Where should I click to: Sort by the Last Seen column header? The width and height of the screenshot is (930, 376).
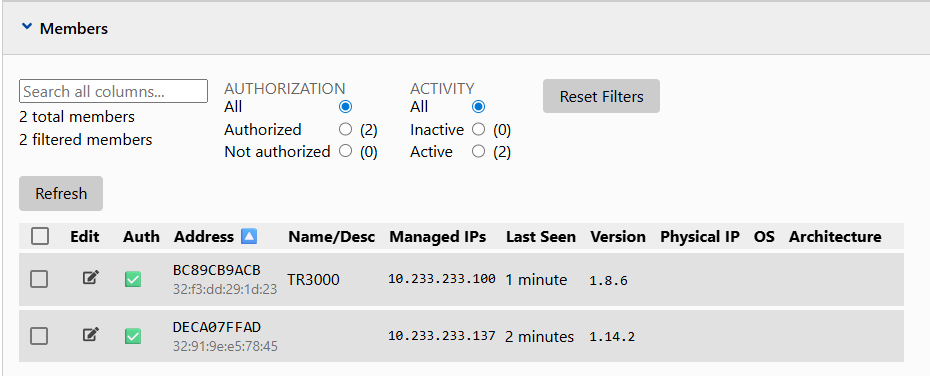pos(540,237)
